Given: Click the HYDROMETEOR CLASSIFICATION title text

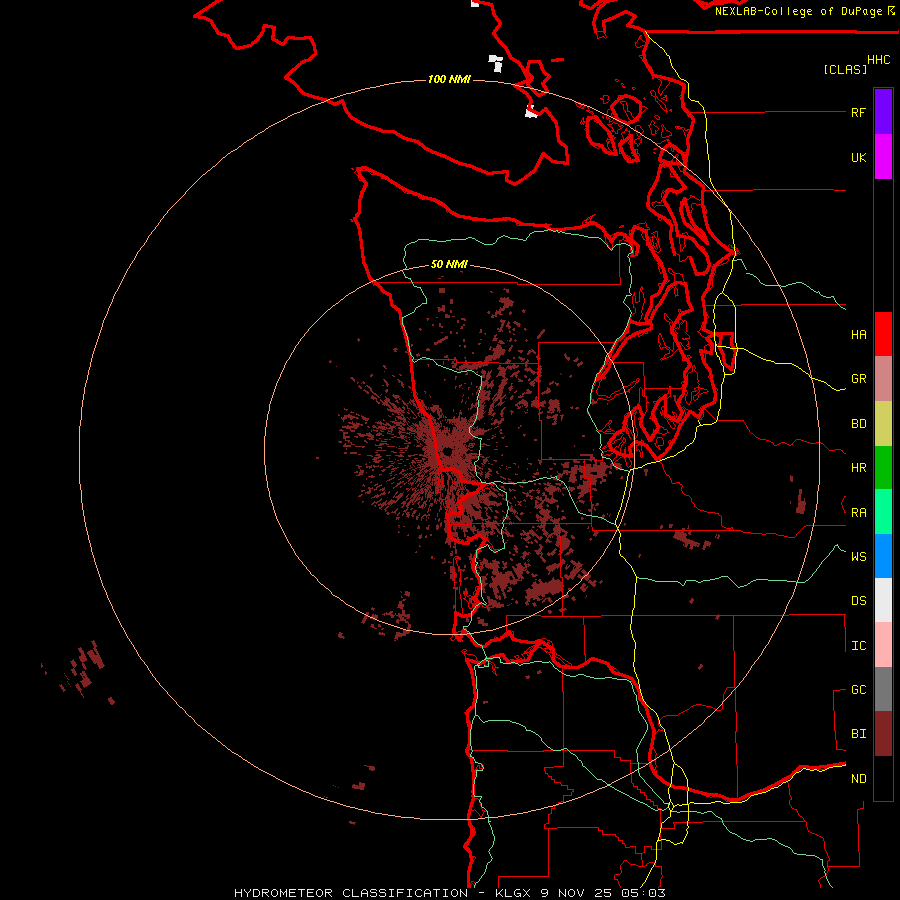Looking at the screenshot, I should [x=351, y=893].
